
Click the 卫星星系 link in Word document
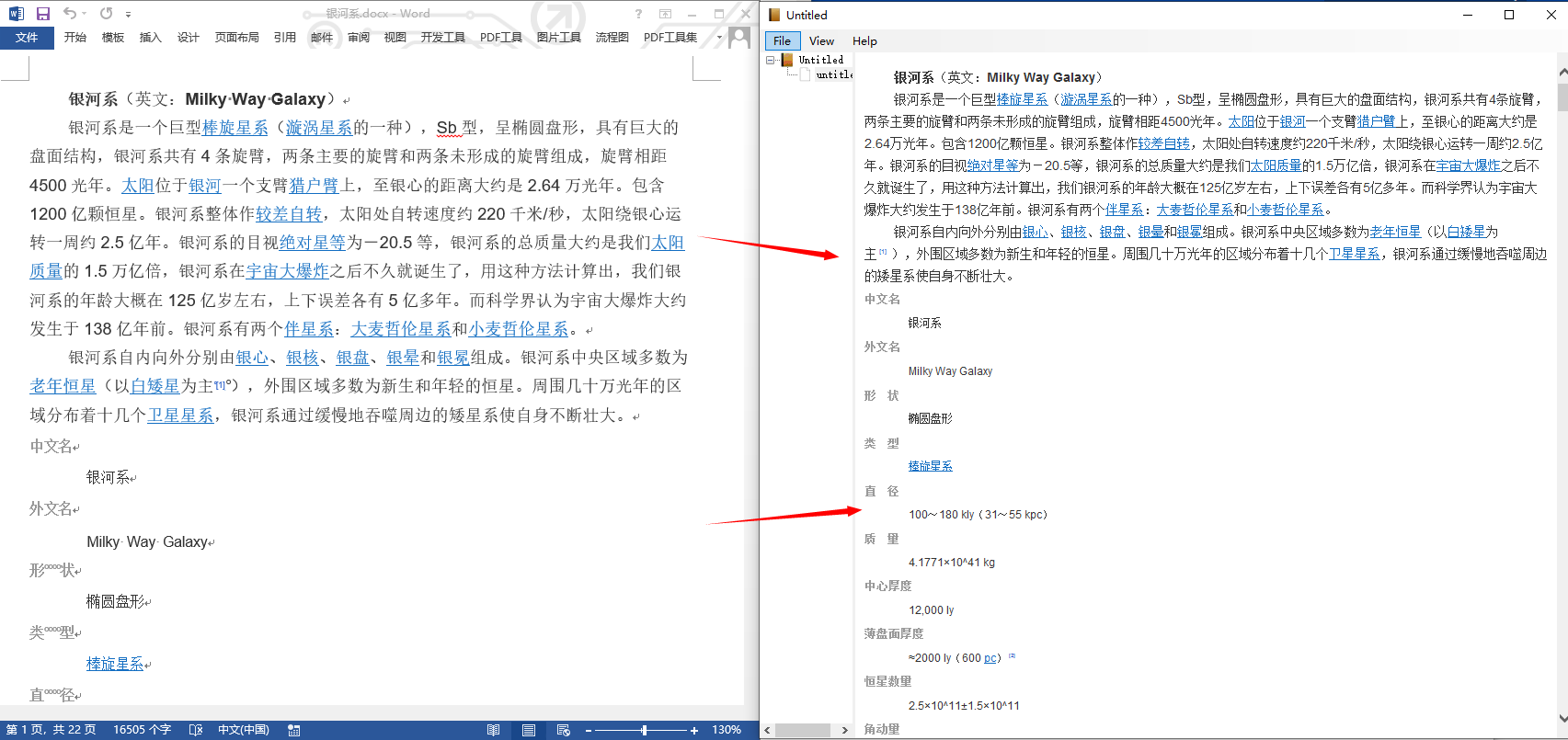pos(180,416)
